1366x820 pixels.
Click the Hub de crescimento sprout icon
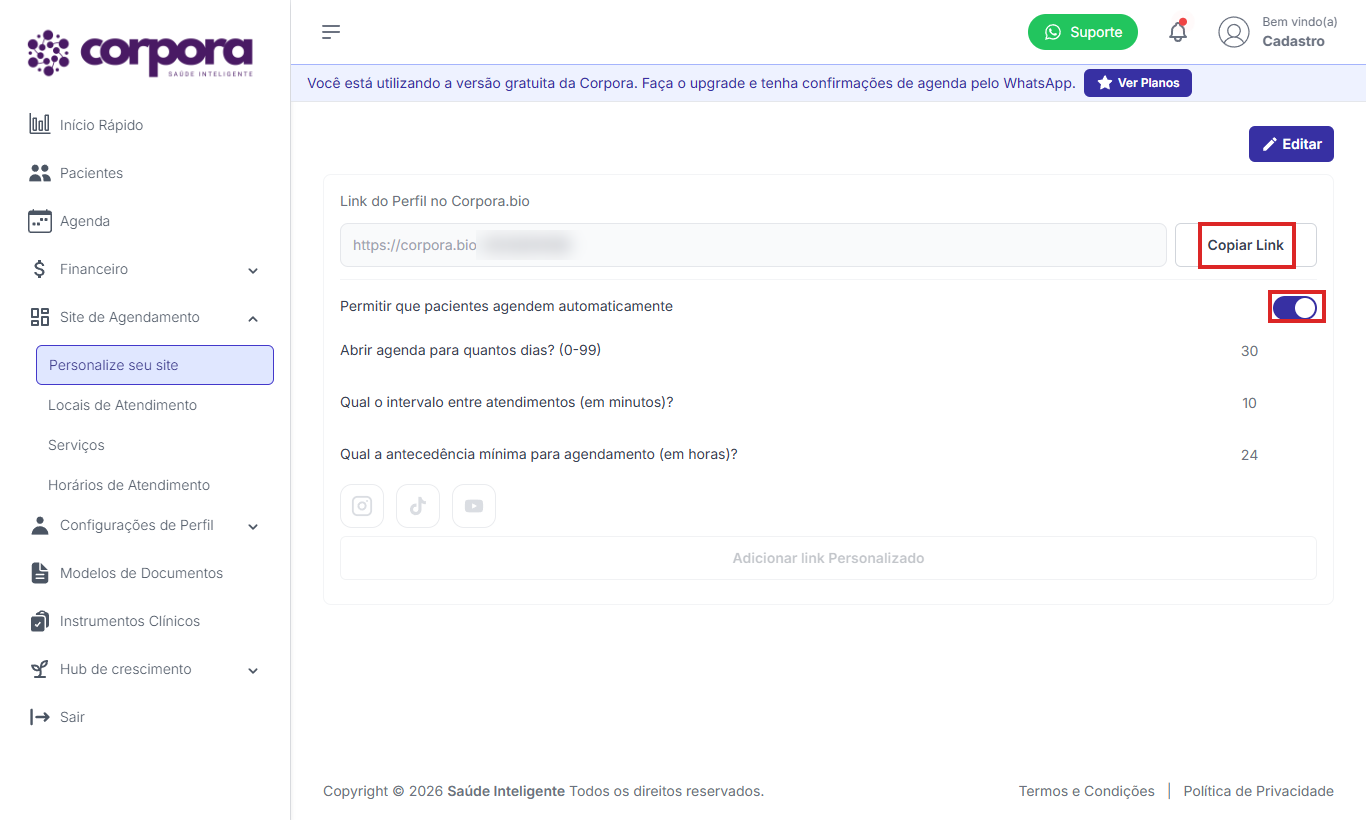(40, 669)
